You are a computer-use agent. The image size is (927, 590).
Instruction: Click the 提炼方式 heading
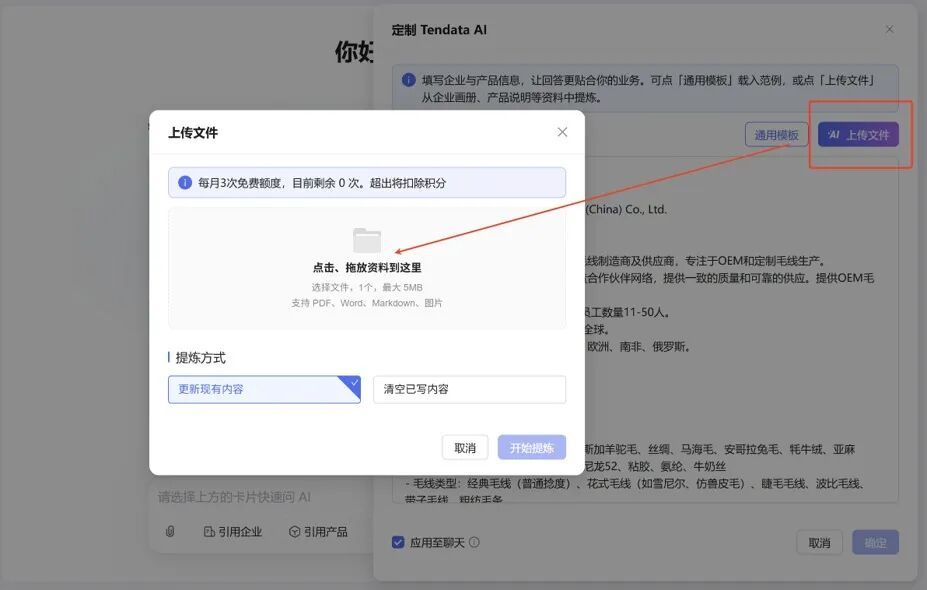pos(200,358)
